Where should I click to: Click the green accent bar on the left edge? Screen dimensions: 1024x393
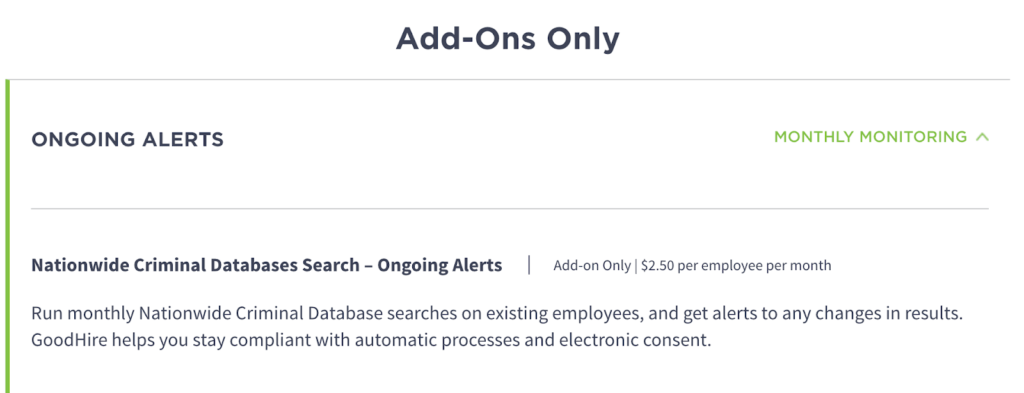click(x=7, y=236)
